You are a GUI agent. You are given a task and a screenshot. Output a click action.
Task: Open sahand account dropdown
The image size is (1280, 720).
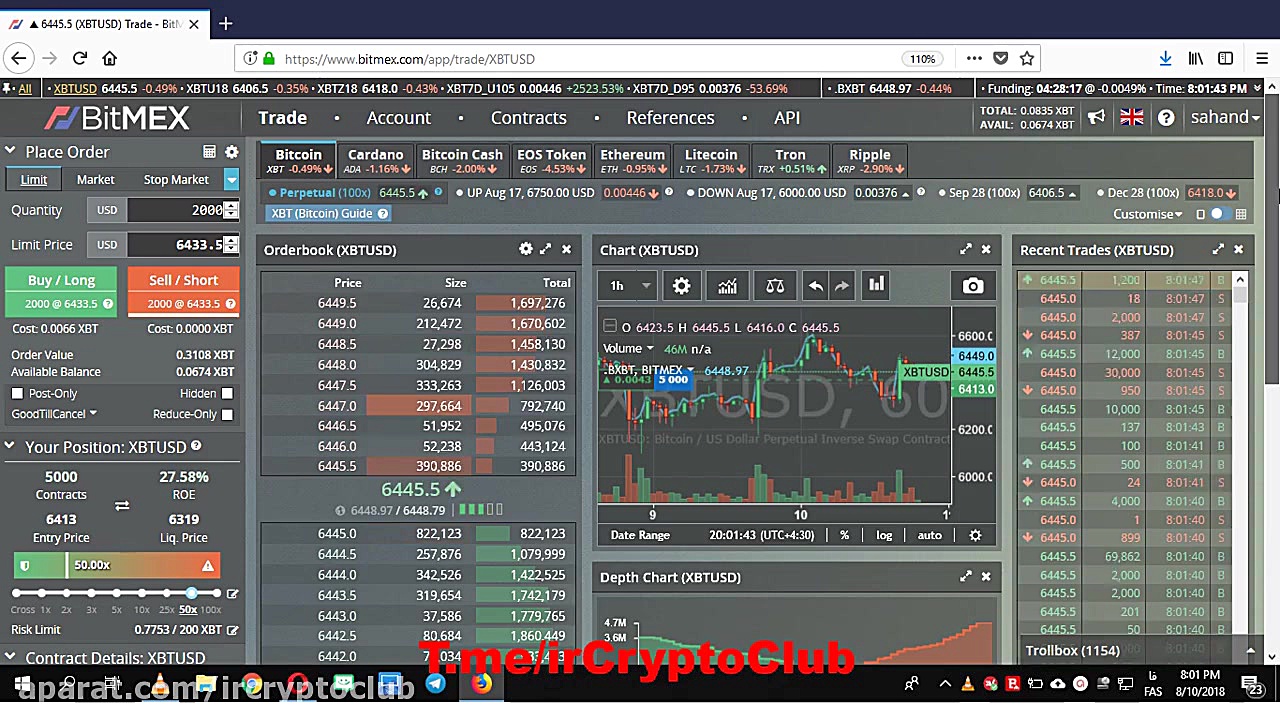[x=1225, y=117]
